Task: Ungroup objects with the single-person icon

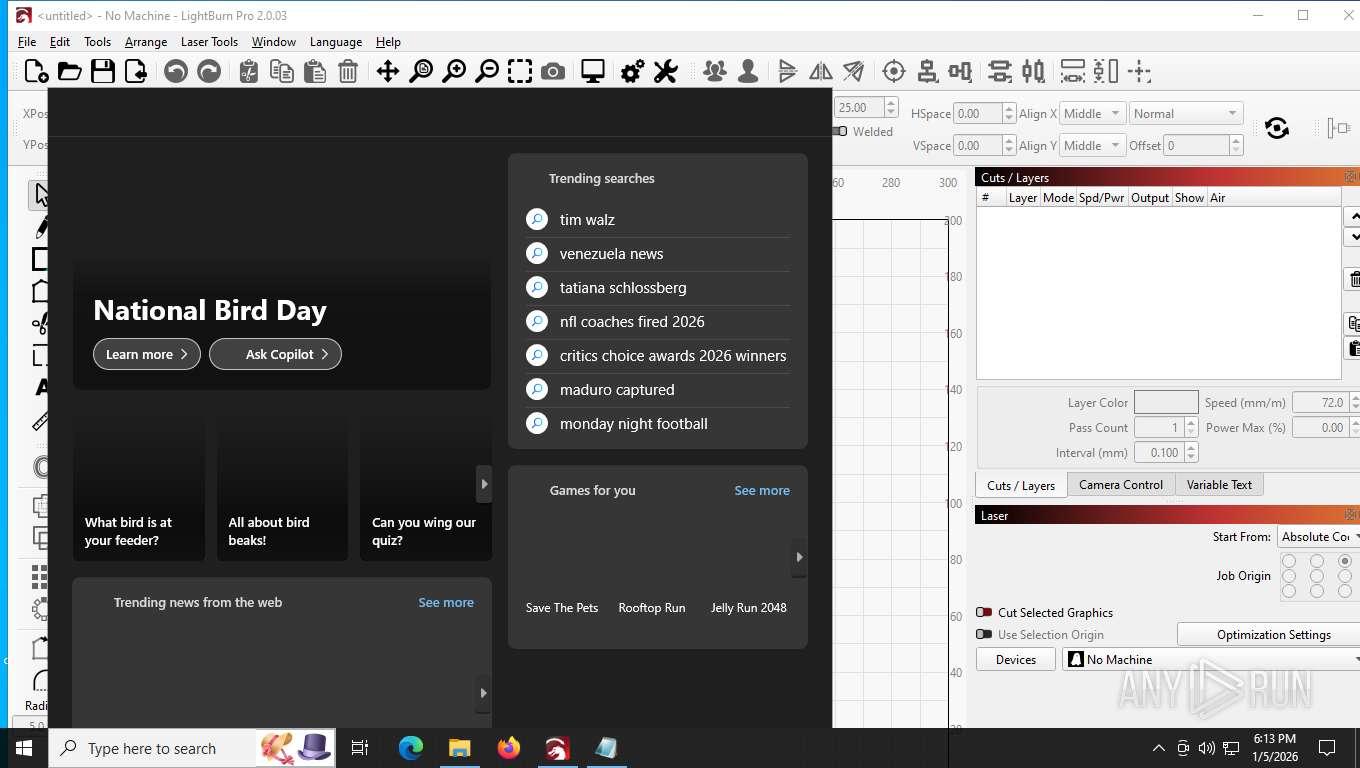Action: pyautogui.click(x=747, y=71)
